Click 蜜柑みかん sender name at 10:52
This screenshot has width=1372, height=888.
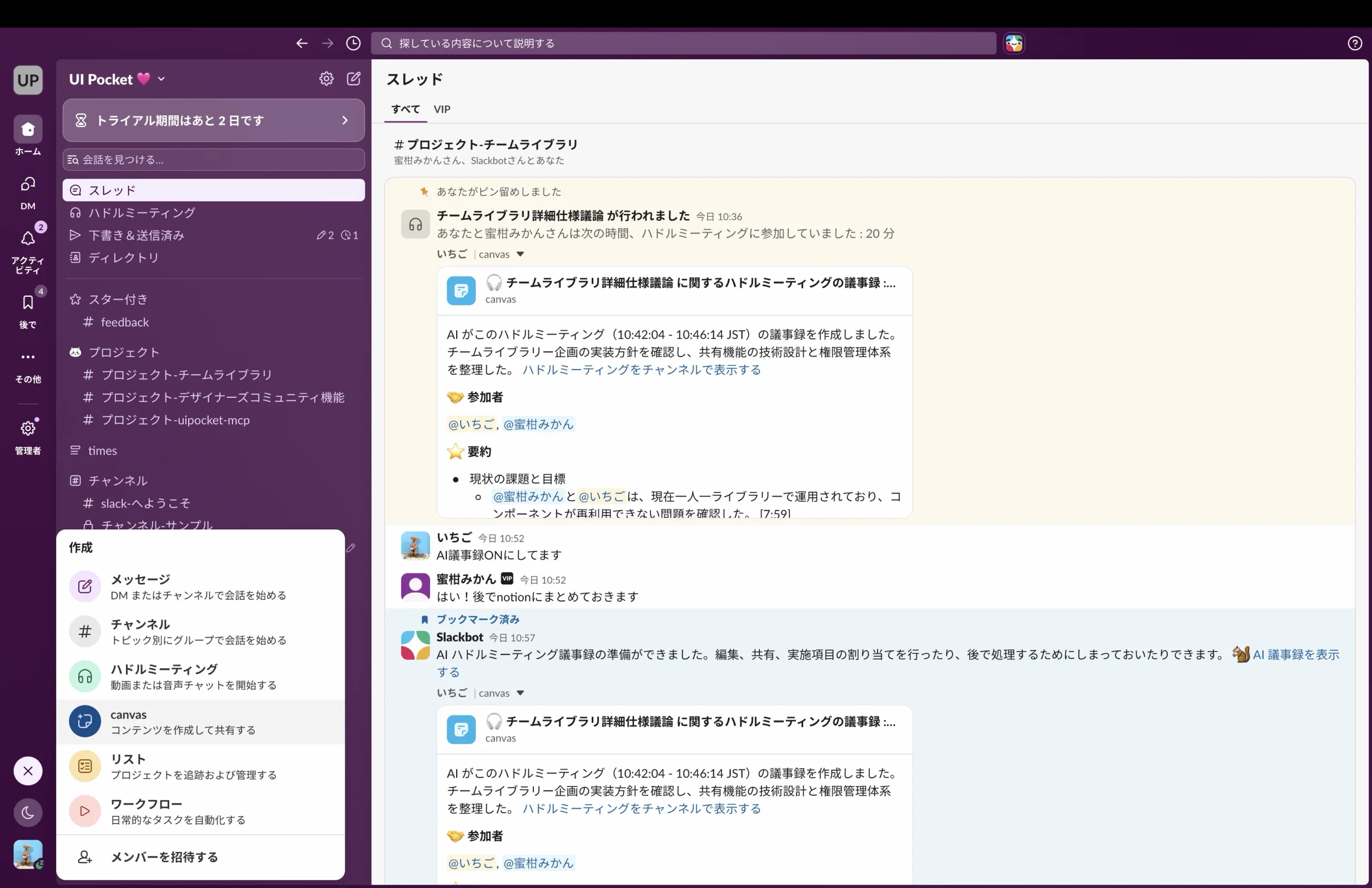[466, 579]
